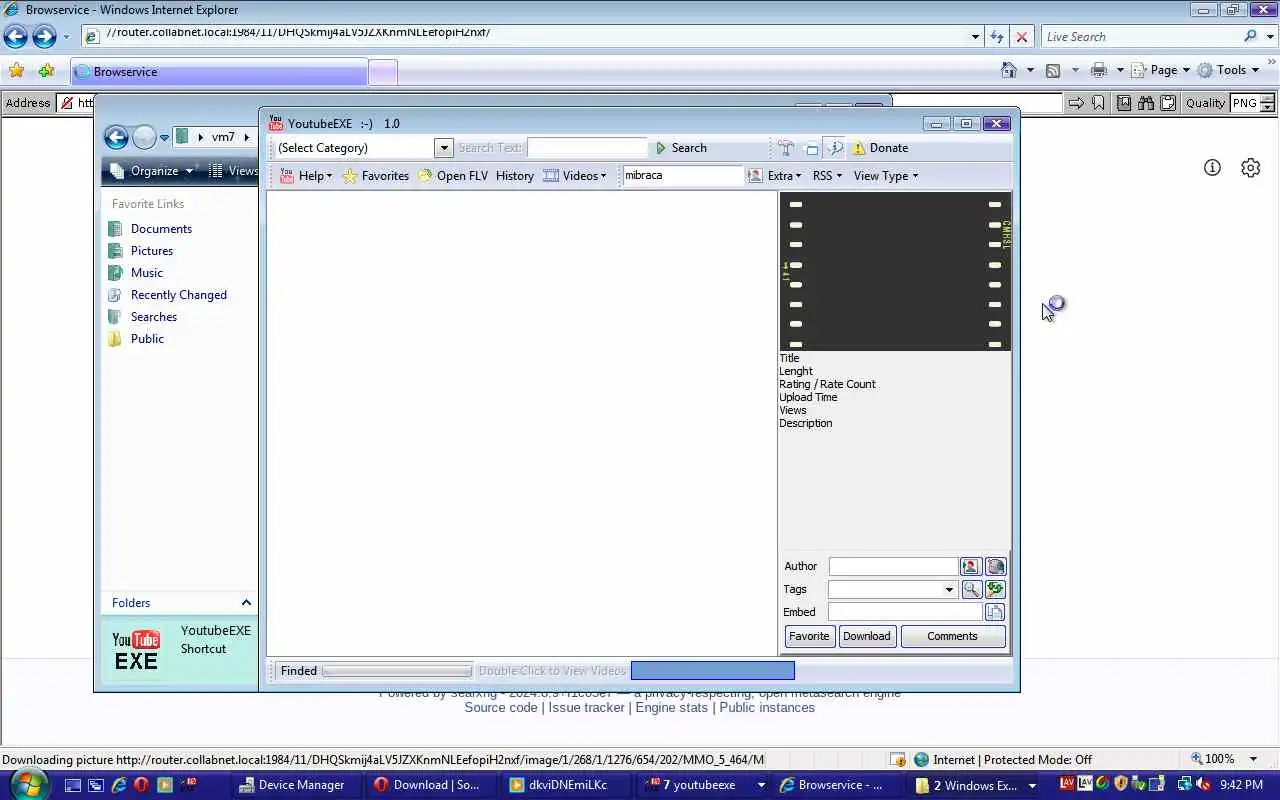
Task: Open History in YoutubeEXE toolbar
Action: (515, 176)
